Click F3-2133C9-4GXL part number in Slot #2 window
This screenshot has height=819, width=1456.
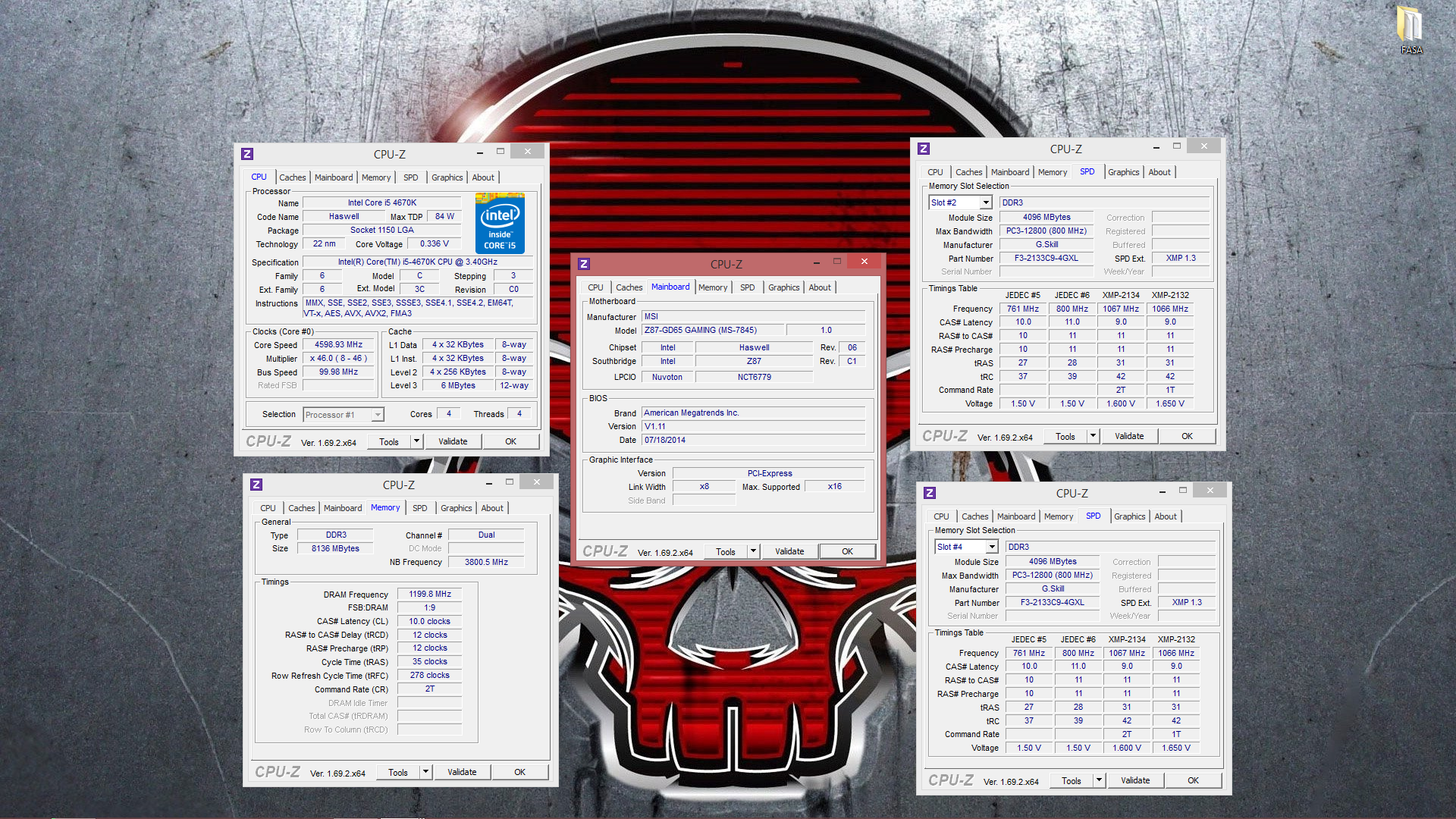click(x=1046, y=258)
